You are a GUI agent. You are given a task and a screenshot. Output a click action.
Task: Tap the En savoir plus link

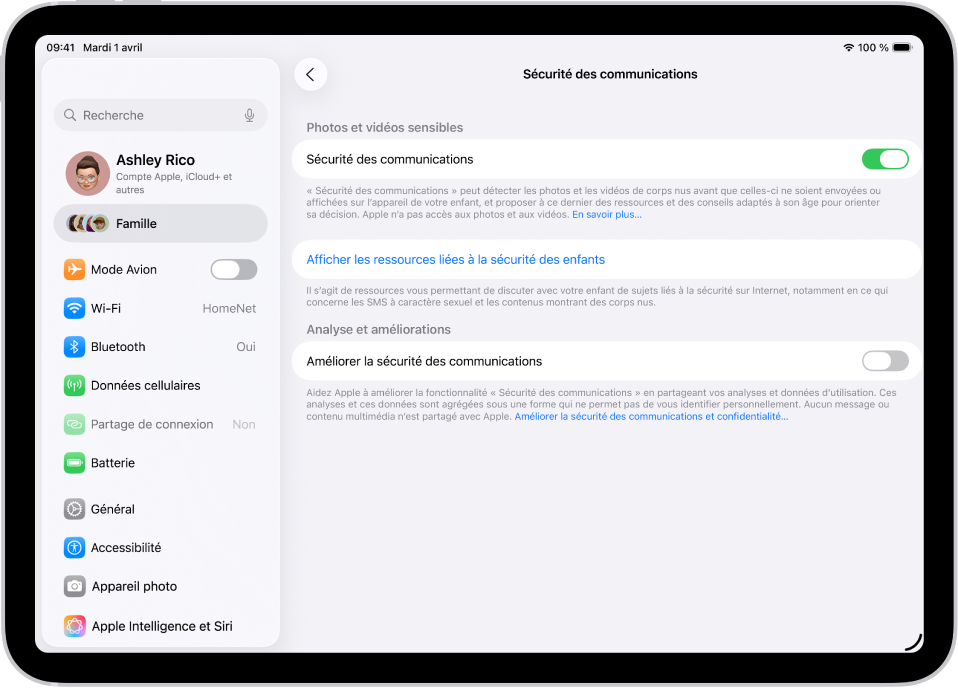(x=607, y=213)
